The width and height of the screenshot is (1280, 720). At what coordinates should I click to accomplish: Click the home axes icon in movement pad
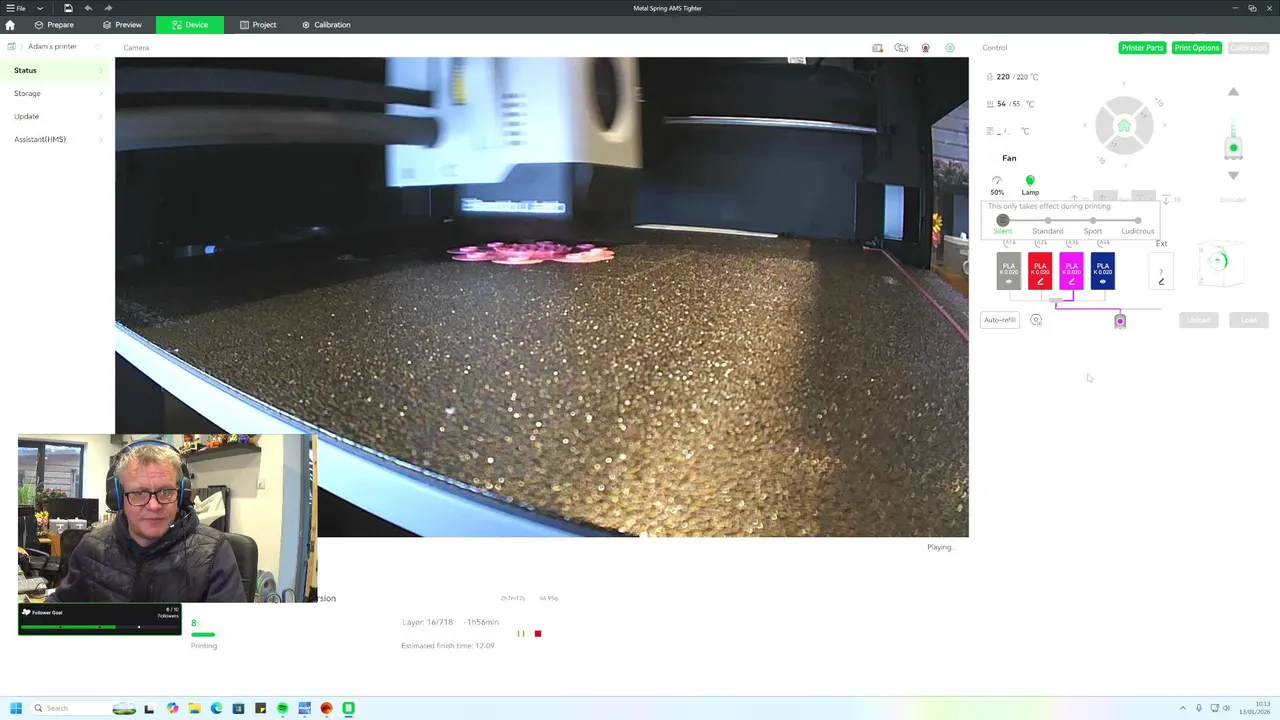[1124, 126]
